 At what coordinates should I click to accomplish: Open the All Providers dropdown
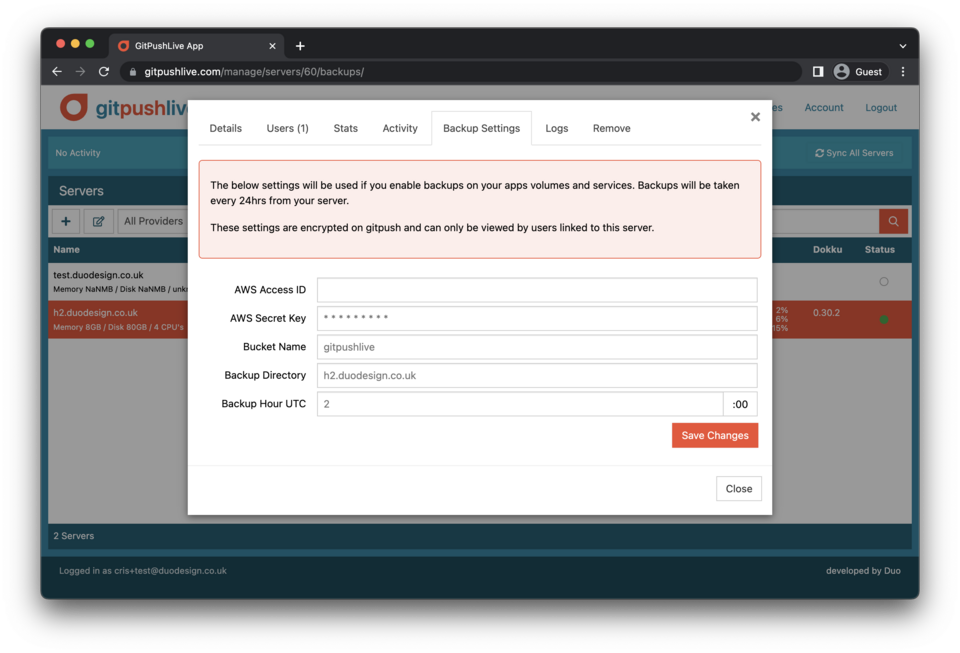153,221
